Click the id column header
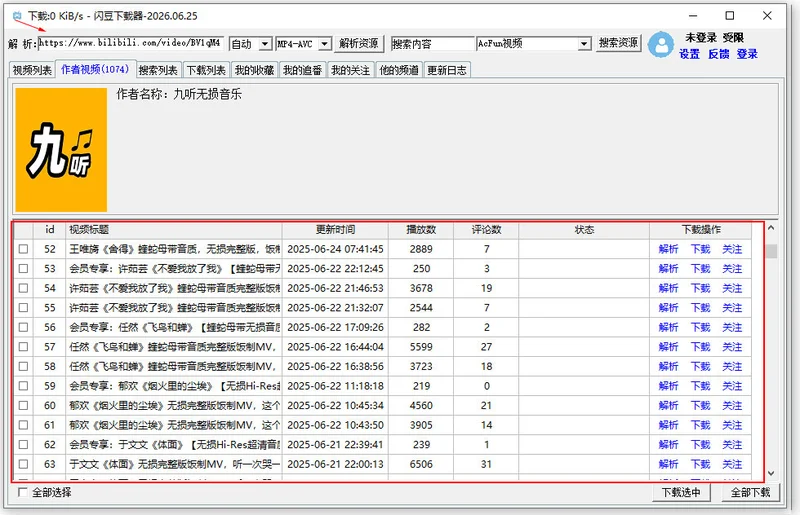This screenshot has width=800, height=515. click(x=49, y=230)
